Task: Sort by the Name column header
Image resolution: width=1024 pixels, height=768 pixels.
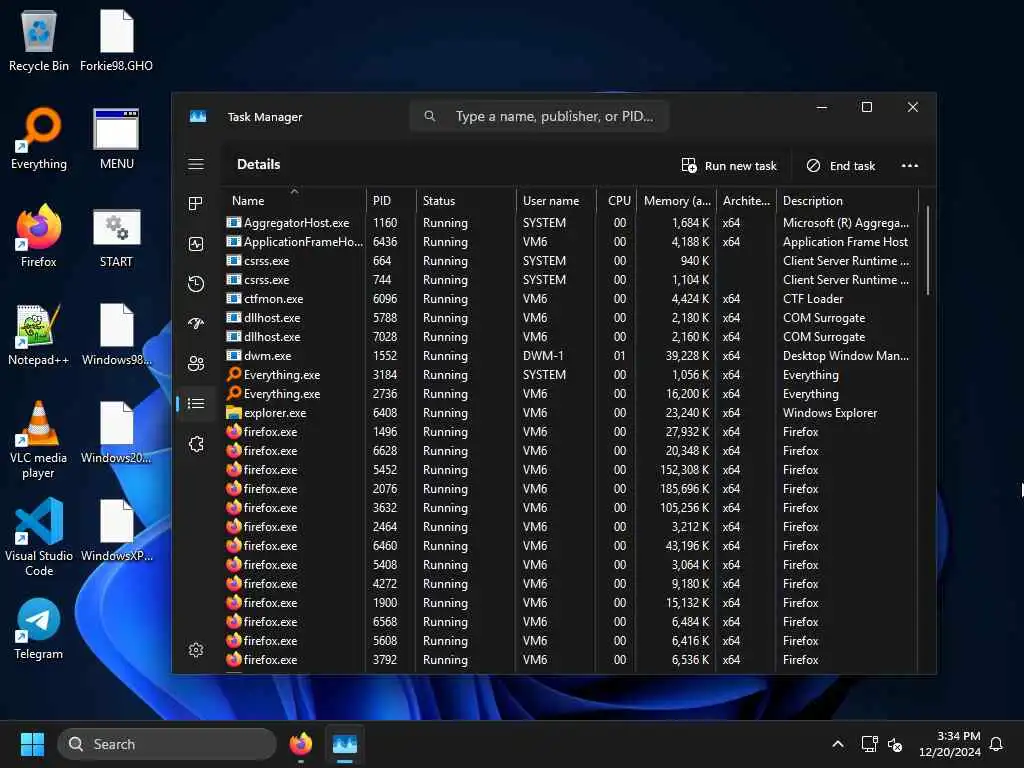Action: click(294, 200)
